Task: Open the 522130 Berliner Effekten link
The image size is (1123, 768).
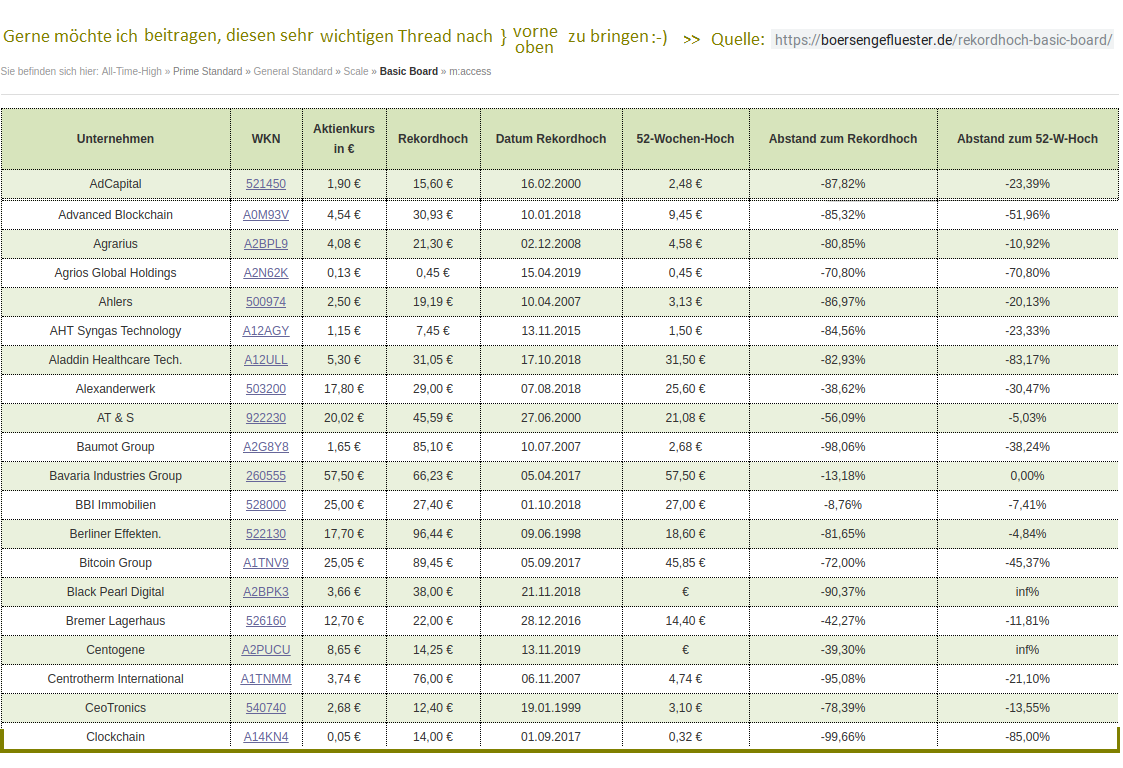Action: click(266, 534)
